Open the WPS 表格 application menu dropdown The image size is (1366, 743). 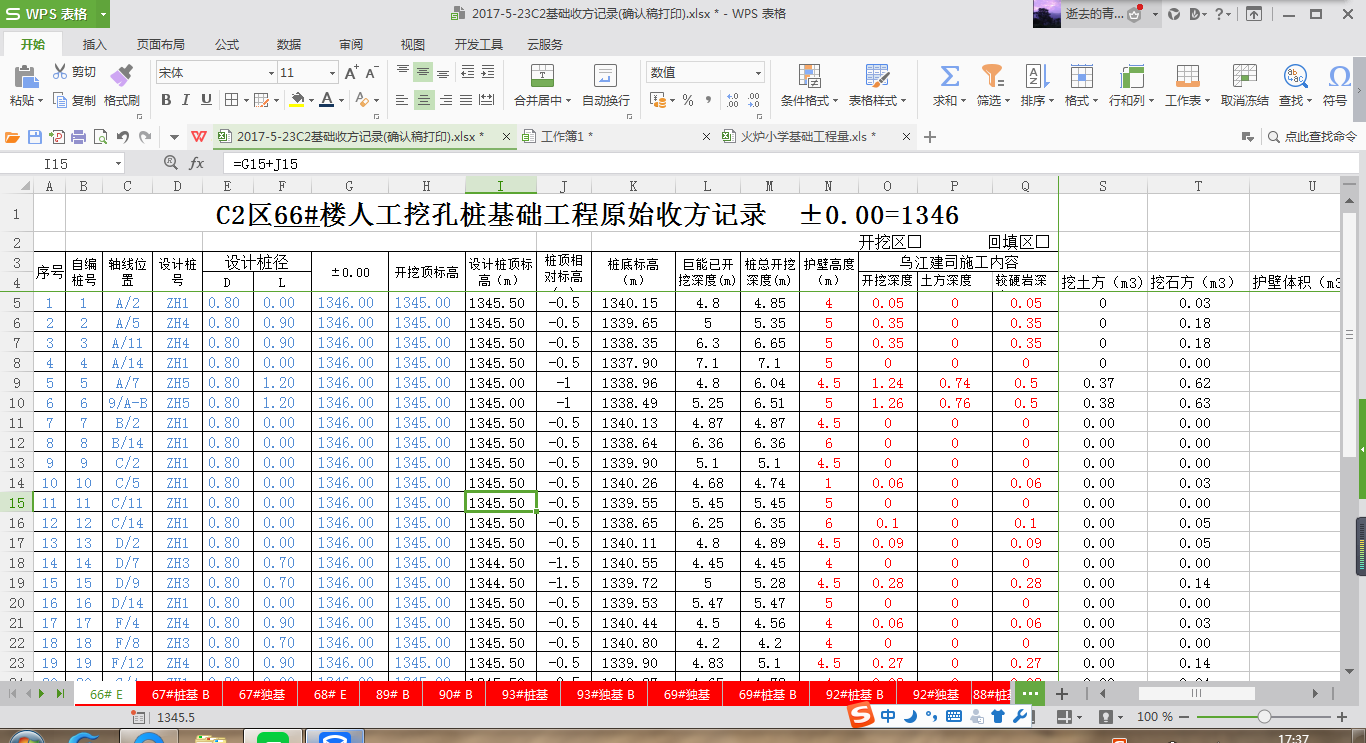[104, 14]
